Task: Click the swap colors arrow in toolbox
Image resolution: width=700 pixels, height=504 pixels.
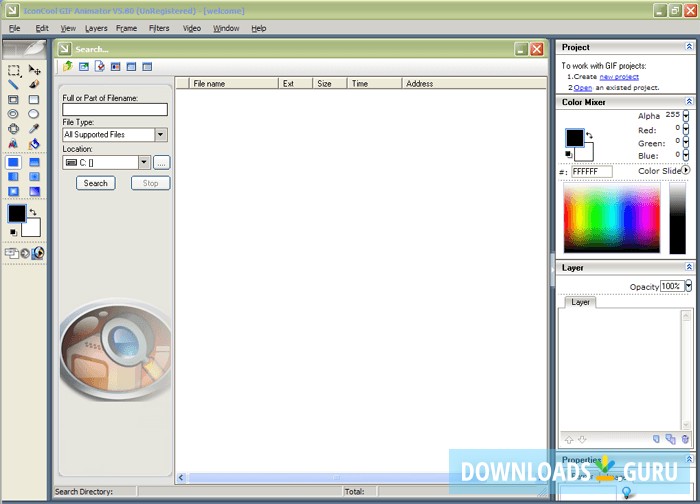Action: point(33,212)
